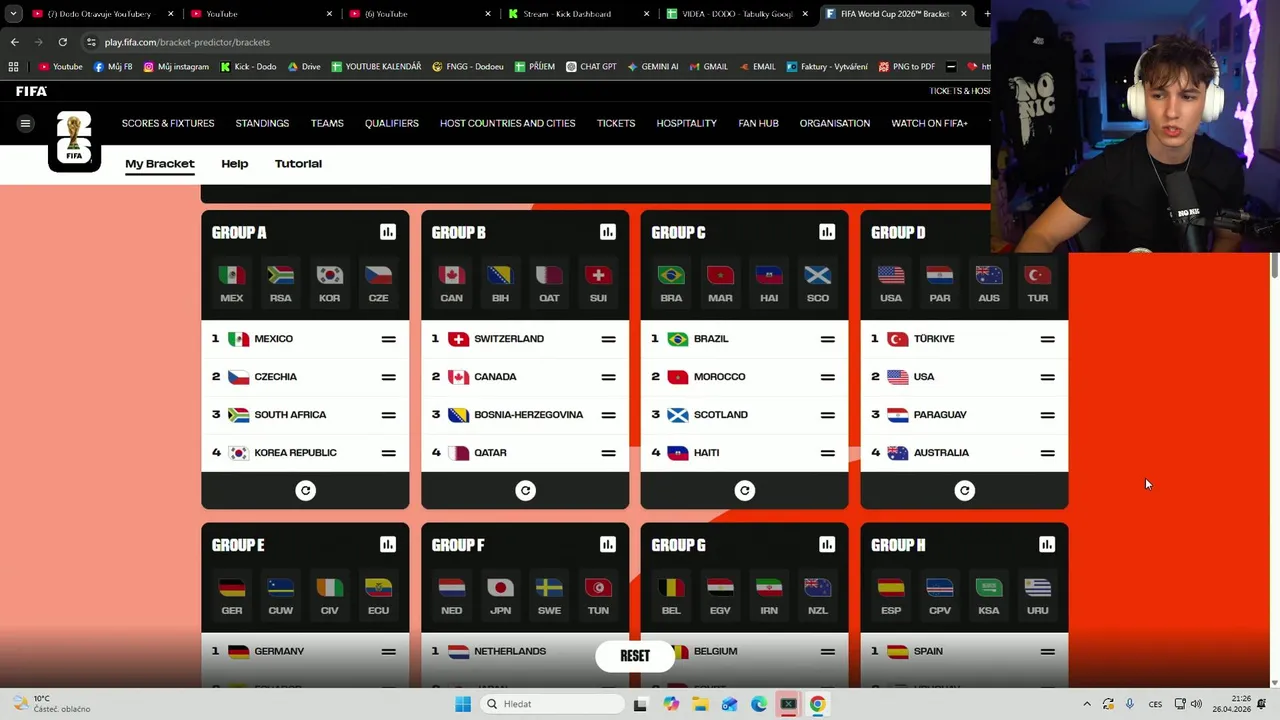This screenshot has height=720, width=1280.
Task: Click Windows taskbar search box
Action: (x=553, y=704)
